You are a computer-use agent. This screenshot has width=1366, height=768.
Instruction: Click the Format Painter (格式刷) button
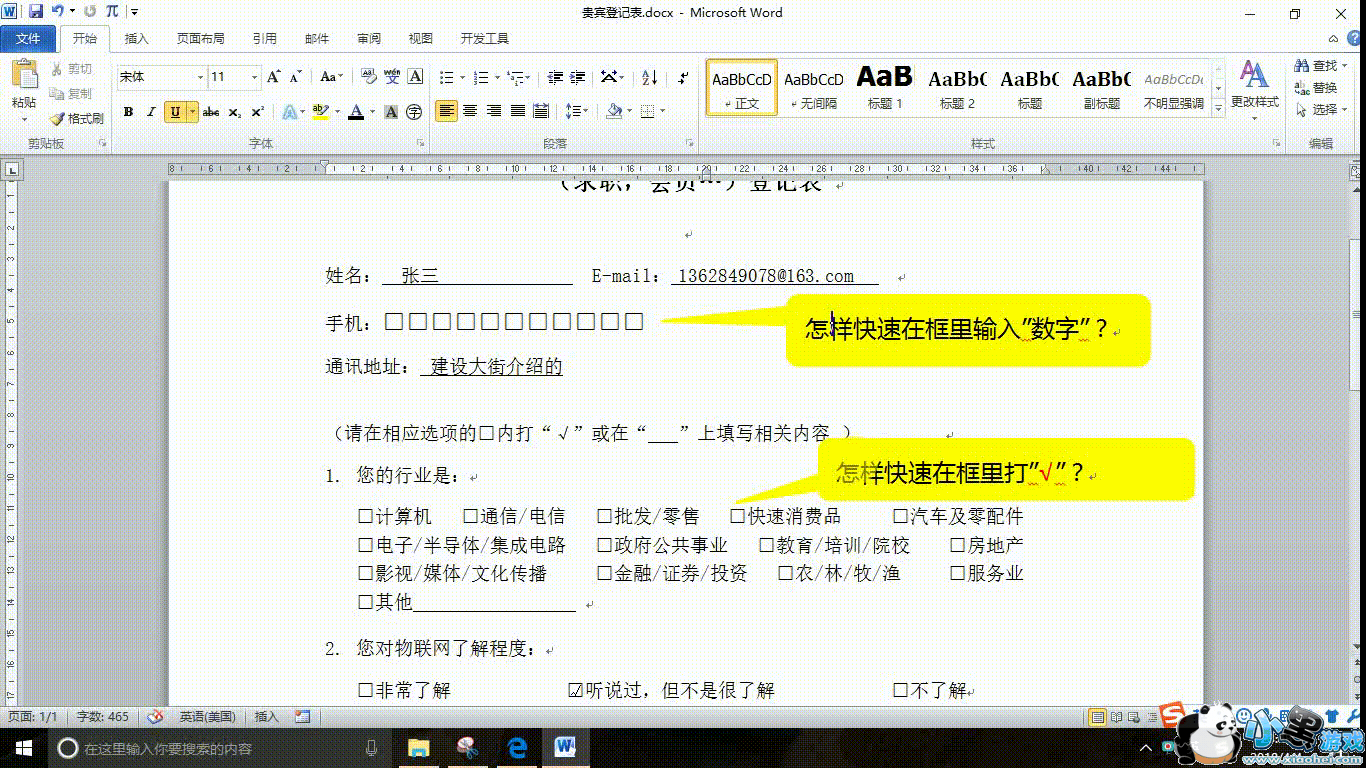coord(77,118)
